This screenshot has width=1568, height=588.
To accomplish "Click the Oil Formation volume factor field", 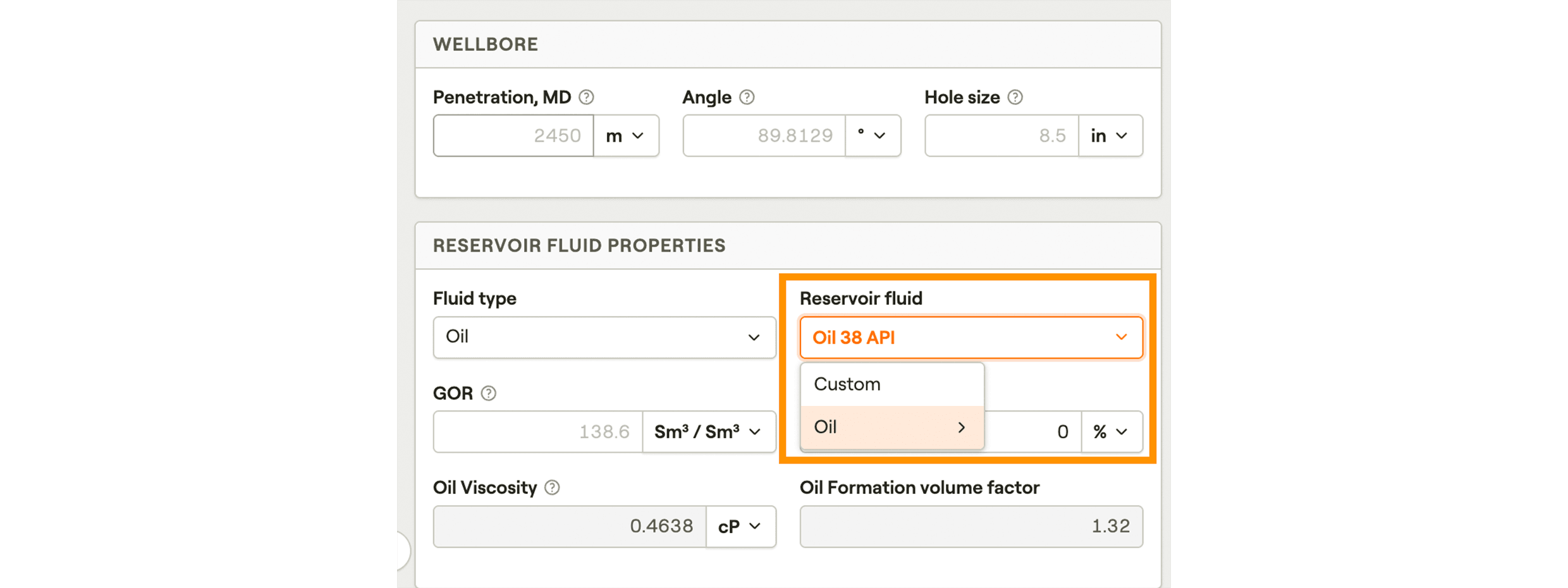I will click(x=971, y=527).
